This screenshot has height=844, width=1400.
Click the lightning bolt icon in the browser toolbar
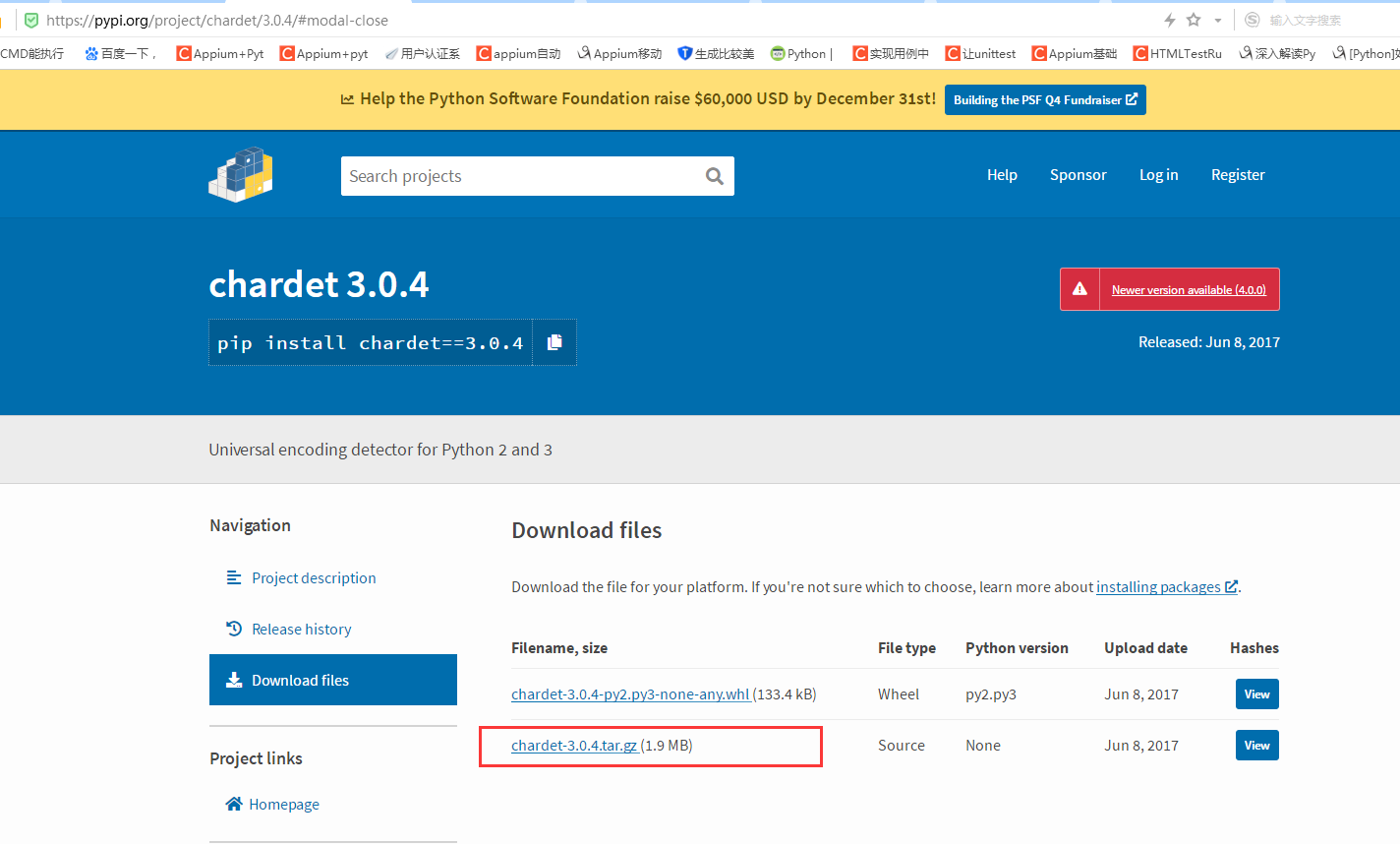tap(1168, 19)
